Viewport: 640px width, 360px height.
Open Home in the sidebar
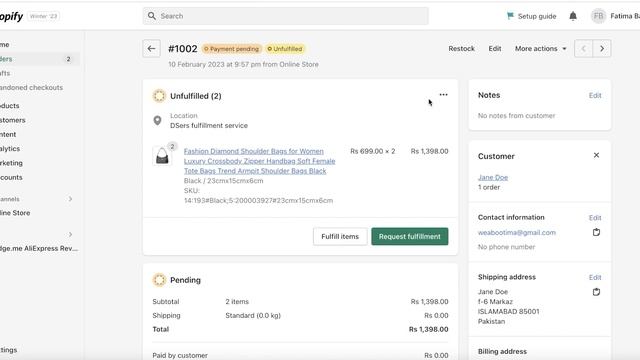point(5,44)
